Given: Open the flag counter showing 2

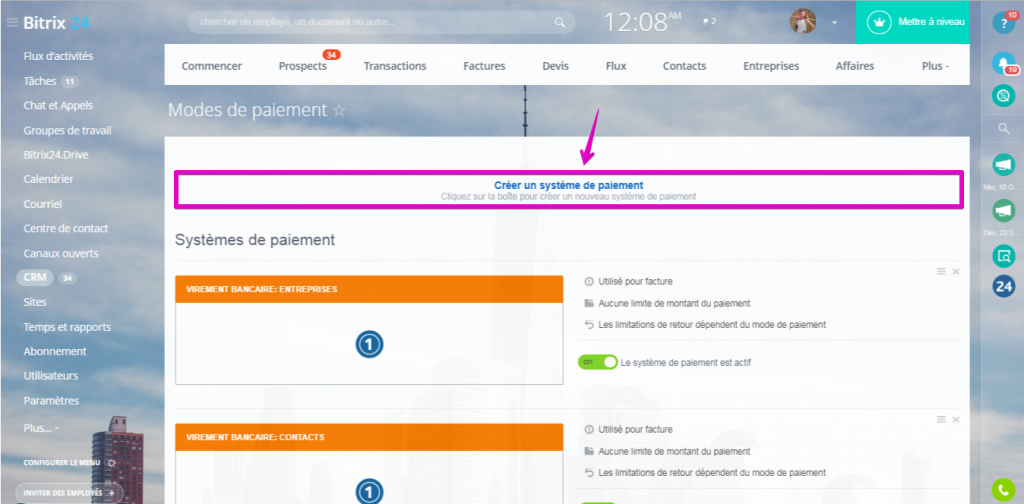Looking at the screenshot, I should point(709,22).
